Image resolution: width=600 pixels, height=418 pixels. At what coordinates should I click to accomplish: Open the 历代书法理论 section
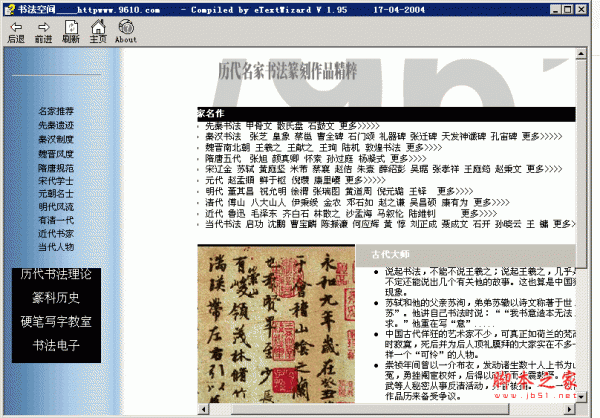click(x=56, y=274)
